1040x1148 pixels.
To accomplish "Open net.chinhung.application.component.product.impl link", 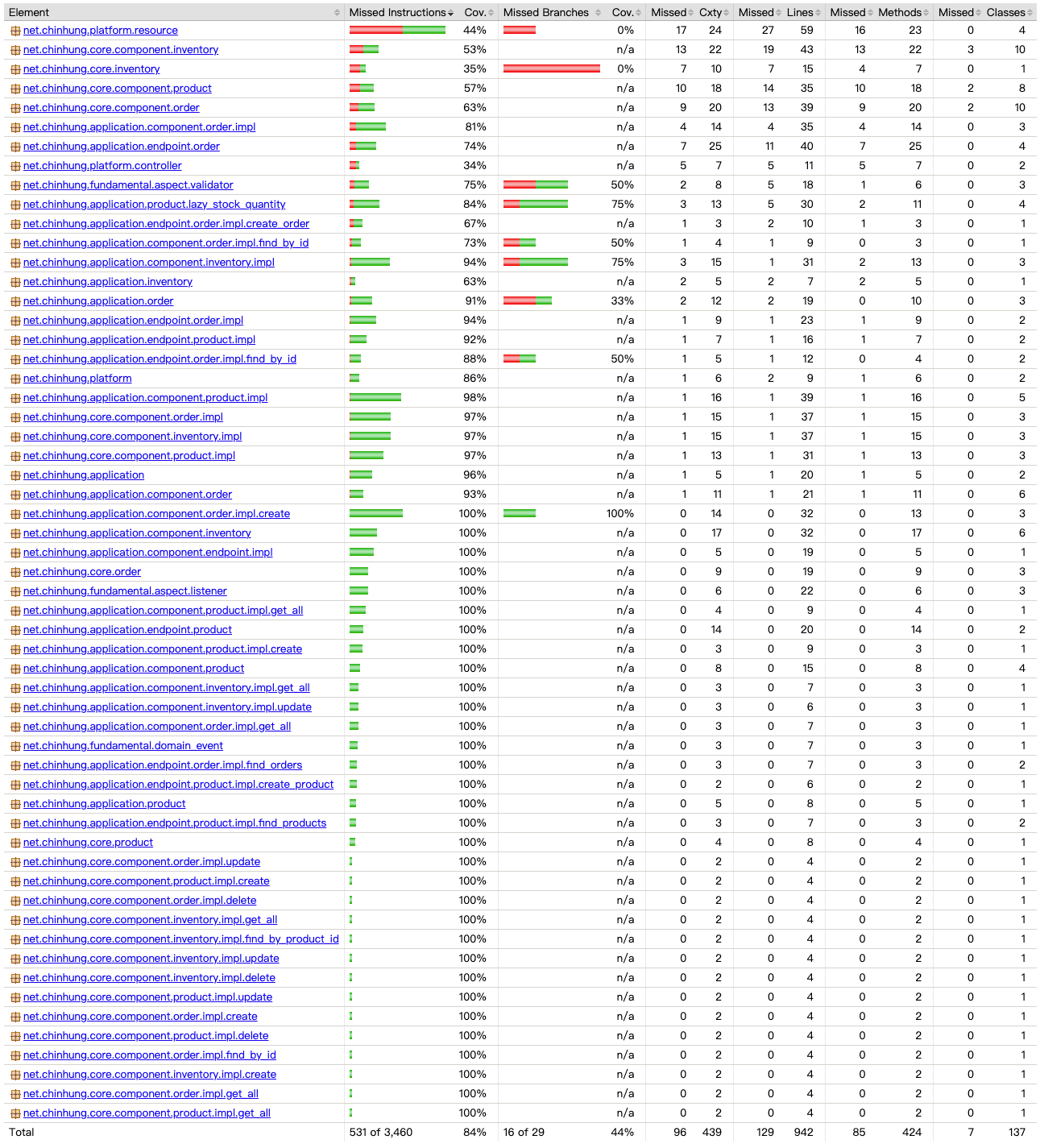I will (x=146, y=398).
